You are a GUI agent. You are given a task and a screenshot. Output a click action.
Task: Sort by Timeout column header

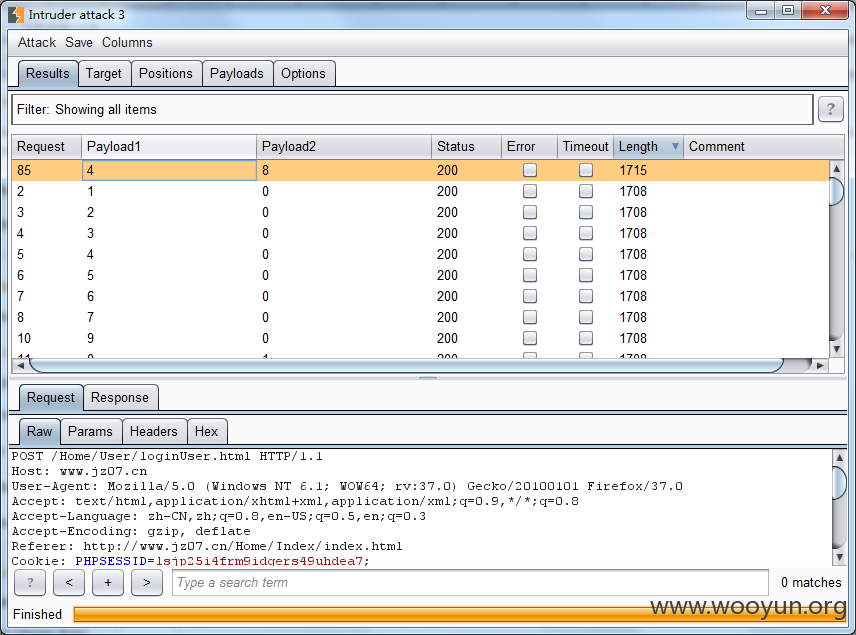[585, 146]
